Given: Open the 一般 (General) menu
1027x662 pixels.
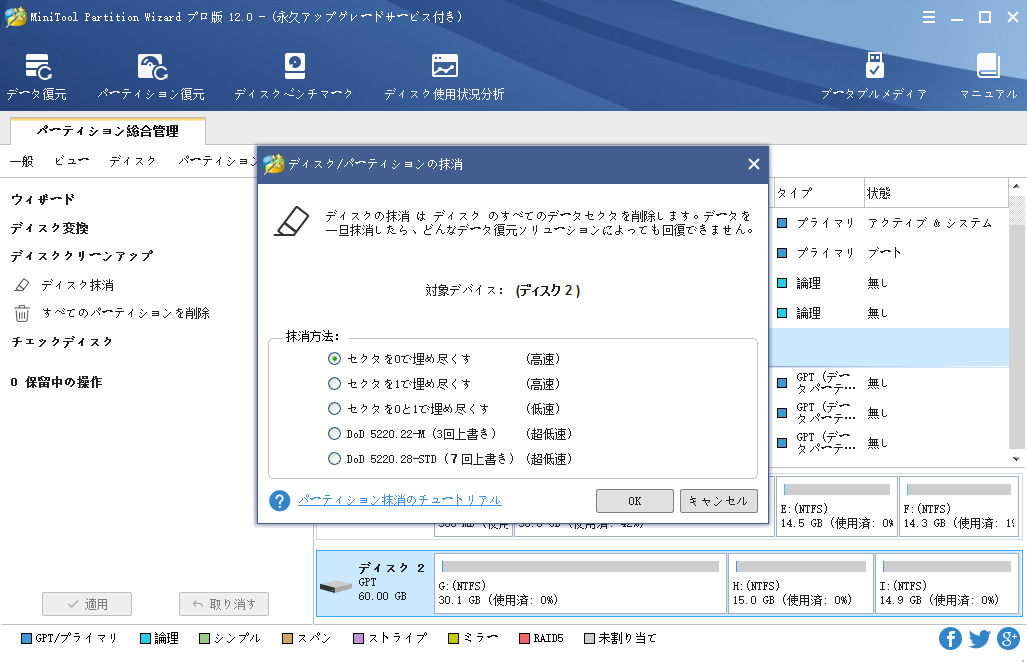Looking at the screenshot, I should [x=21, y=161].
